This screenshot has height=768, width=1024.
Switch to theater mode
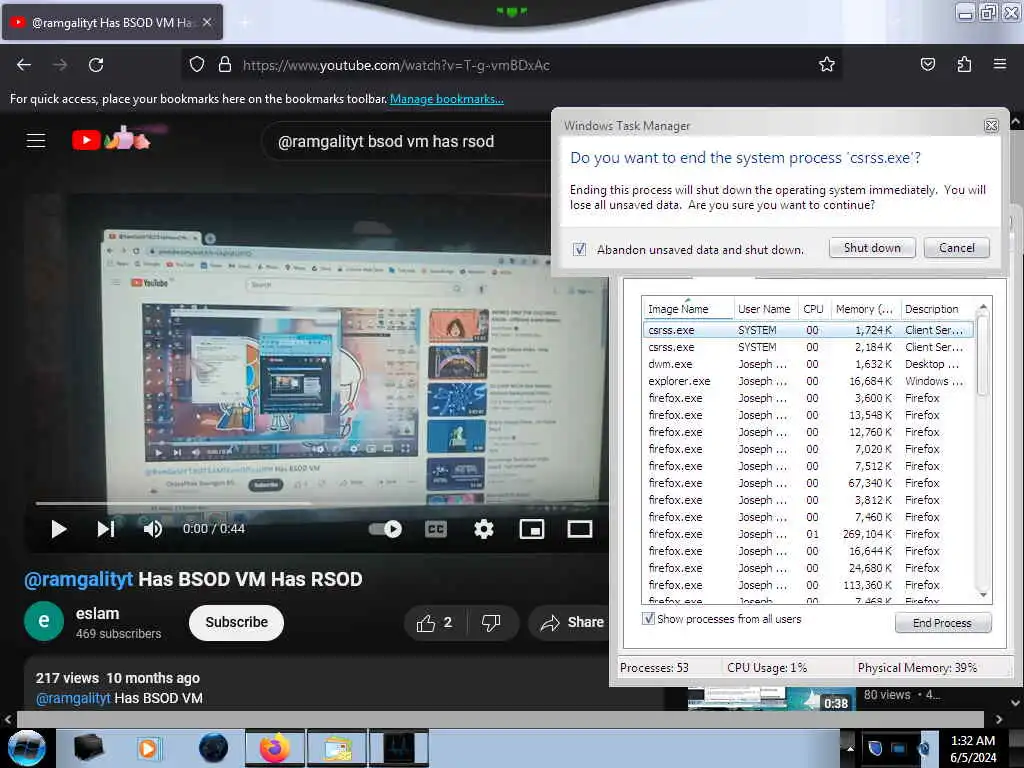tap(579, 529)
